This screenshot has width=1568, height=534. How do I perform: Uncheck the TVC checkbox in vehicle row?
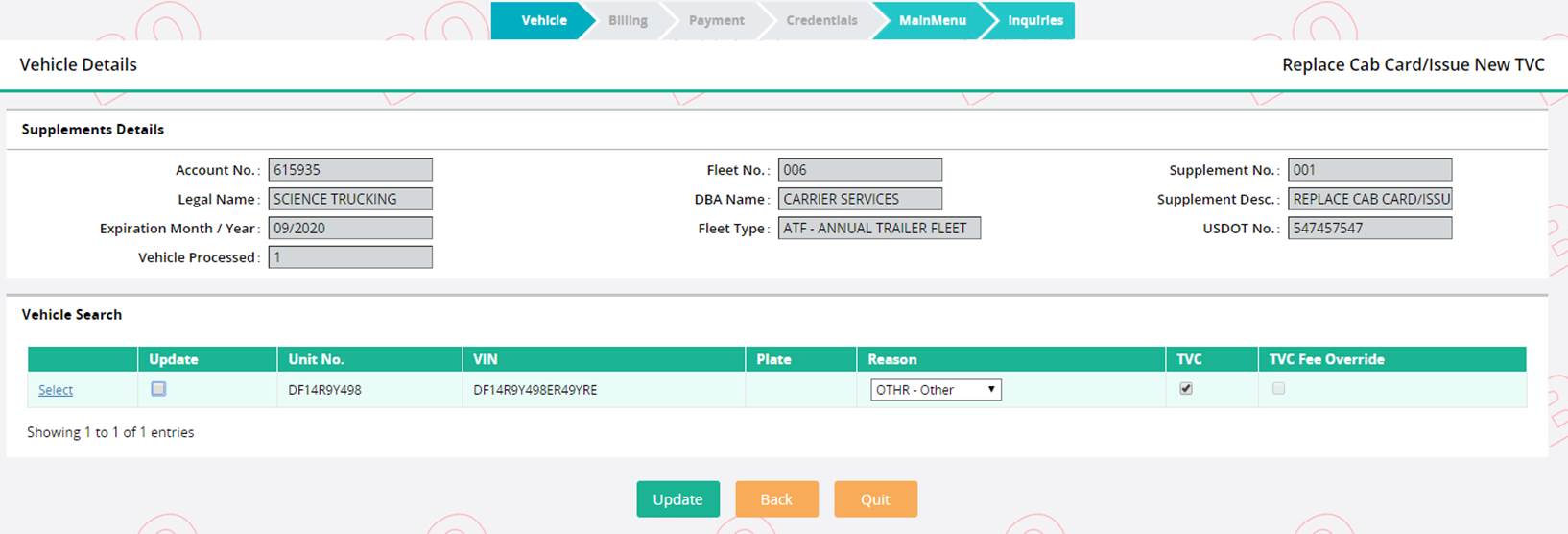pyautogui.click(x=1186, y=389)
